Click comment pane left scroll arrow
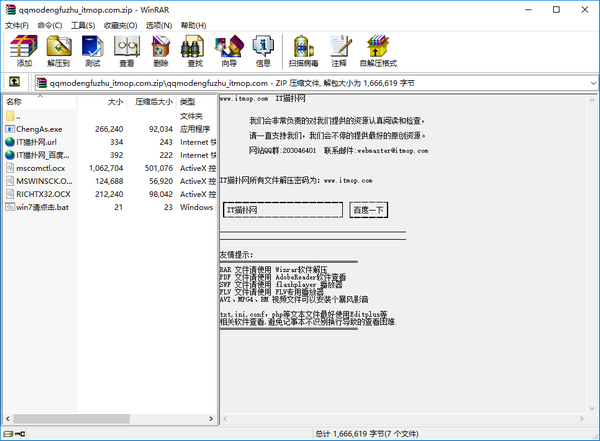600x441 pixels. tap(225, 419)
